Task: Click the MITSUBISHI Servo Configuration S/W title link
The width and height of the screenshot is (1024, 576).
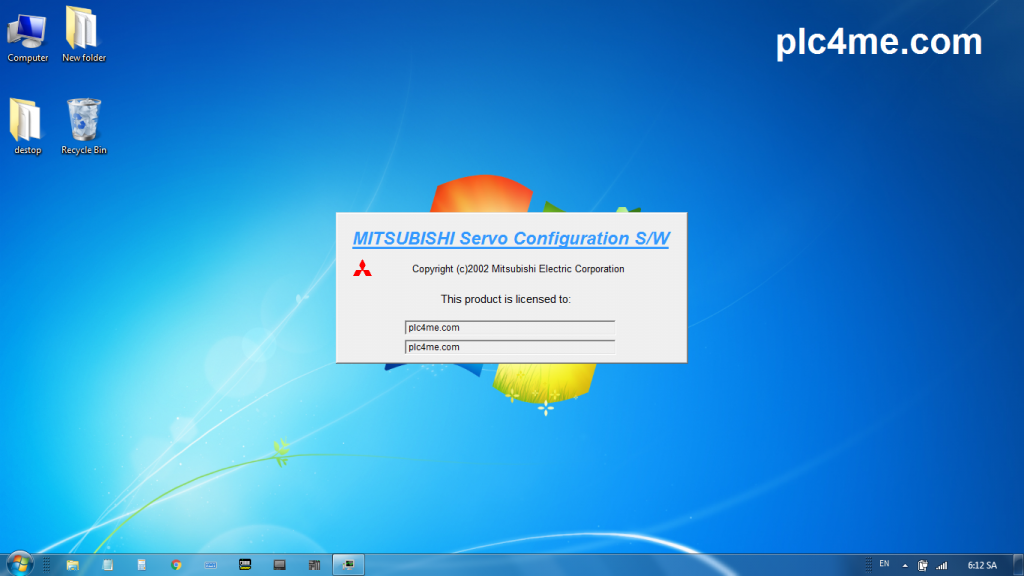Action: 511,238
